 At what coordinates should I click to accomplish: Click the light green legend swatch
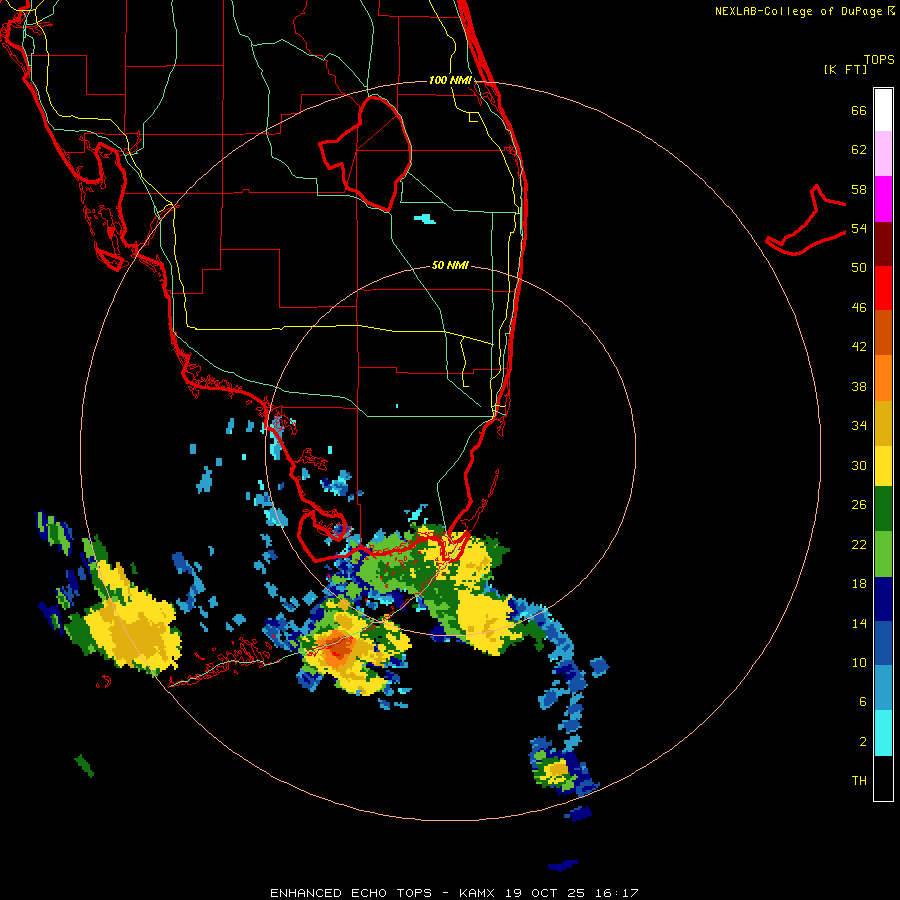(883, 554)
